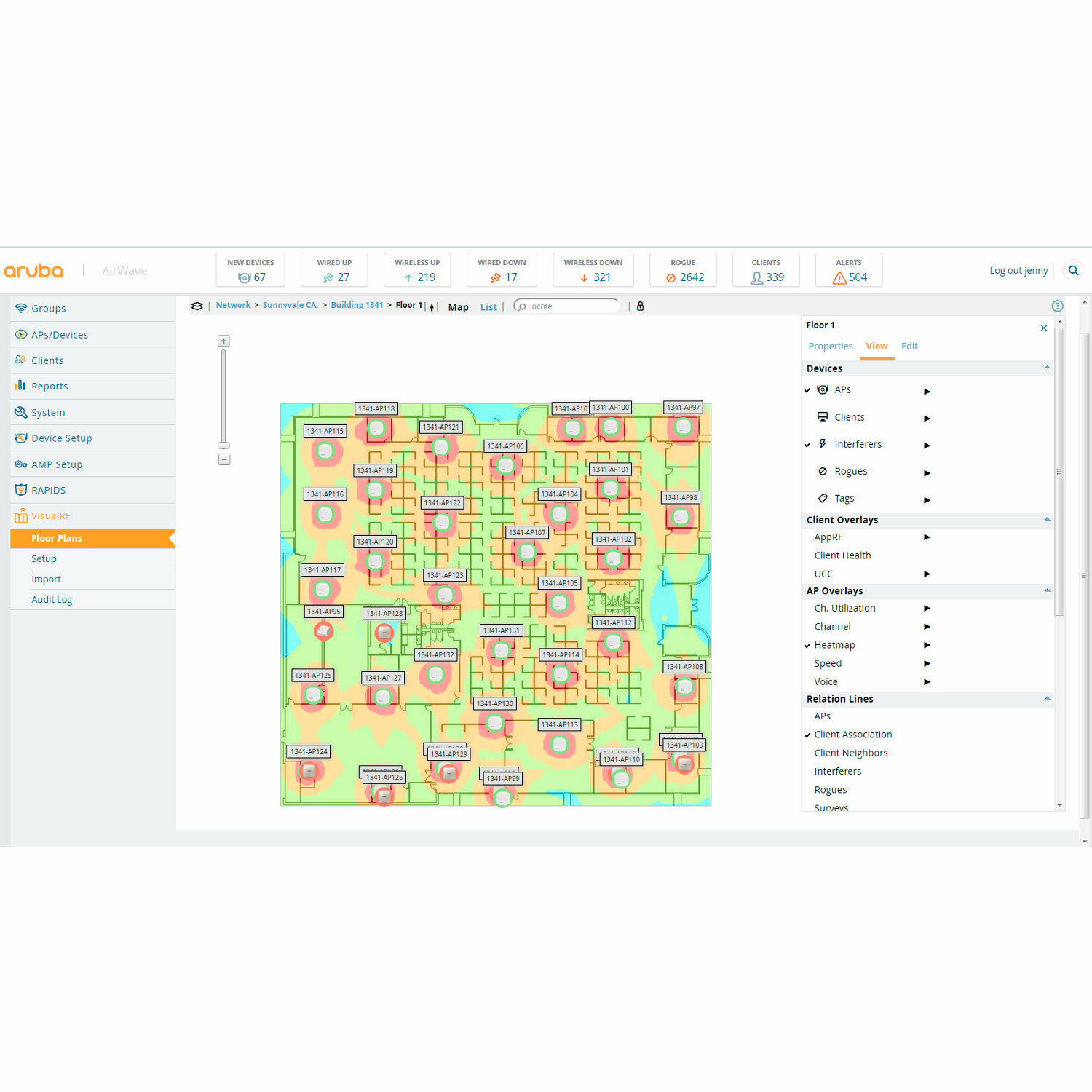Zoom in with the plus button
The image size is (1092, 1092).
(224, 341)
